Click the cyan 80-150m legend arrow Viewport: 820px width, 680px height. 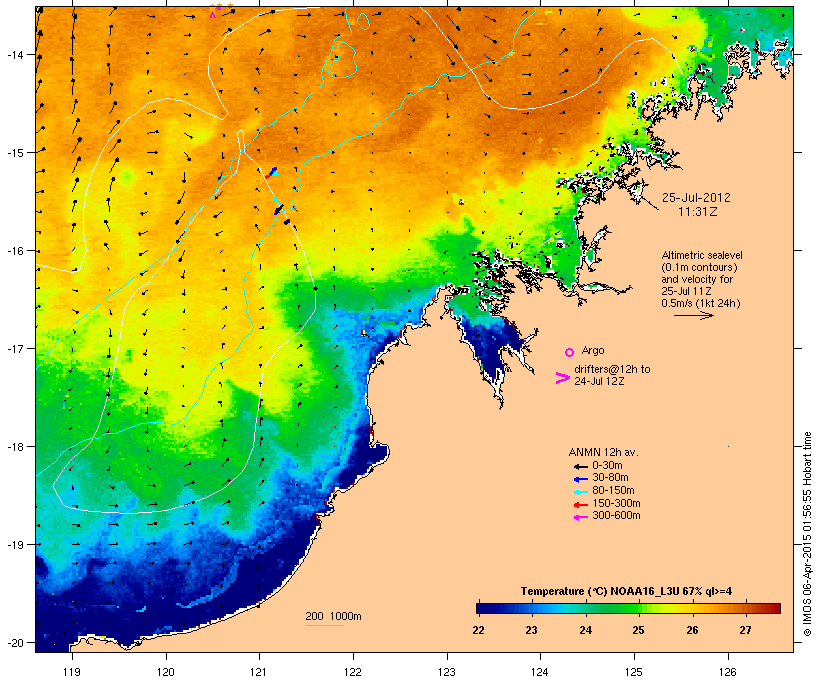[x=580, y=492]
